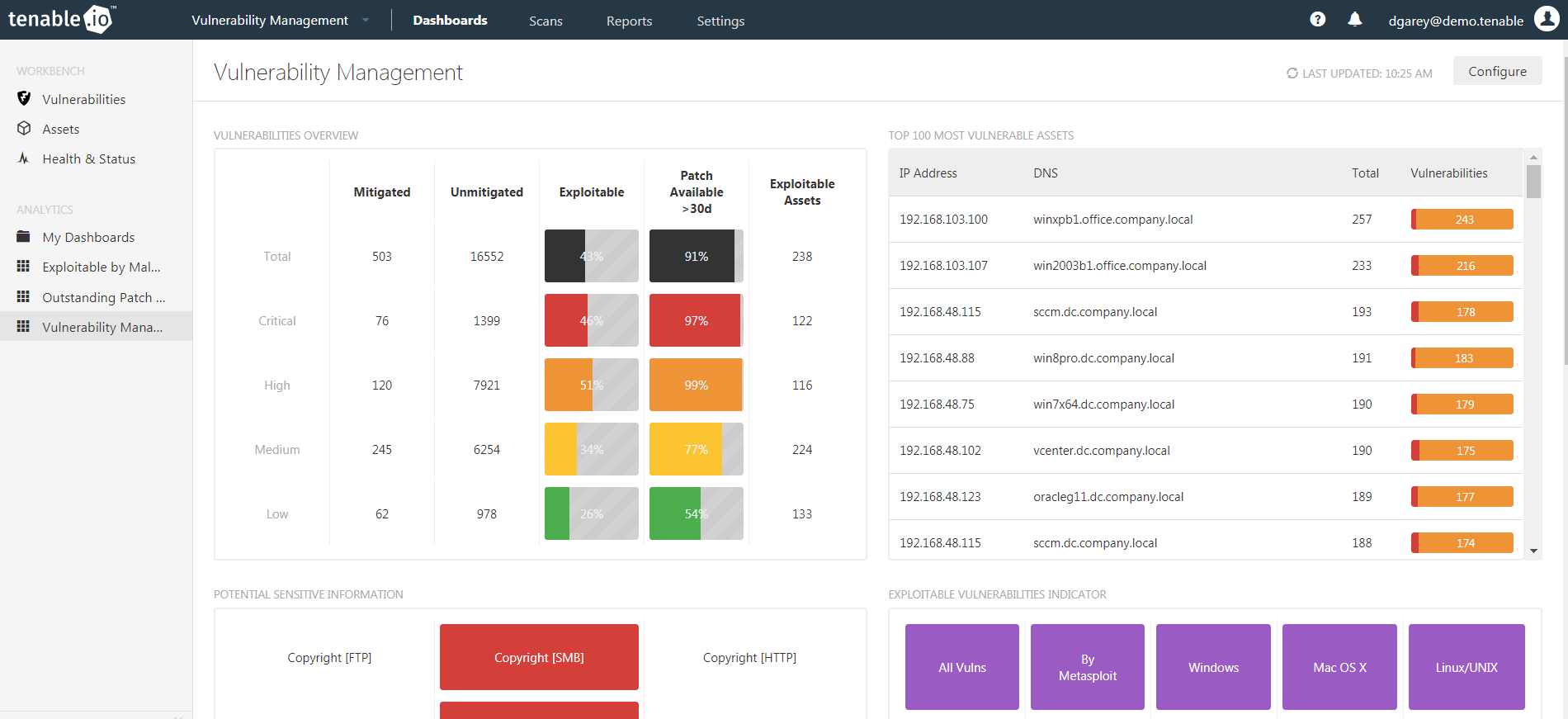Click the Exploitable by Malware grid icon

[x=24, y=266]
